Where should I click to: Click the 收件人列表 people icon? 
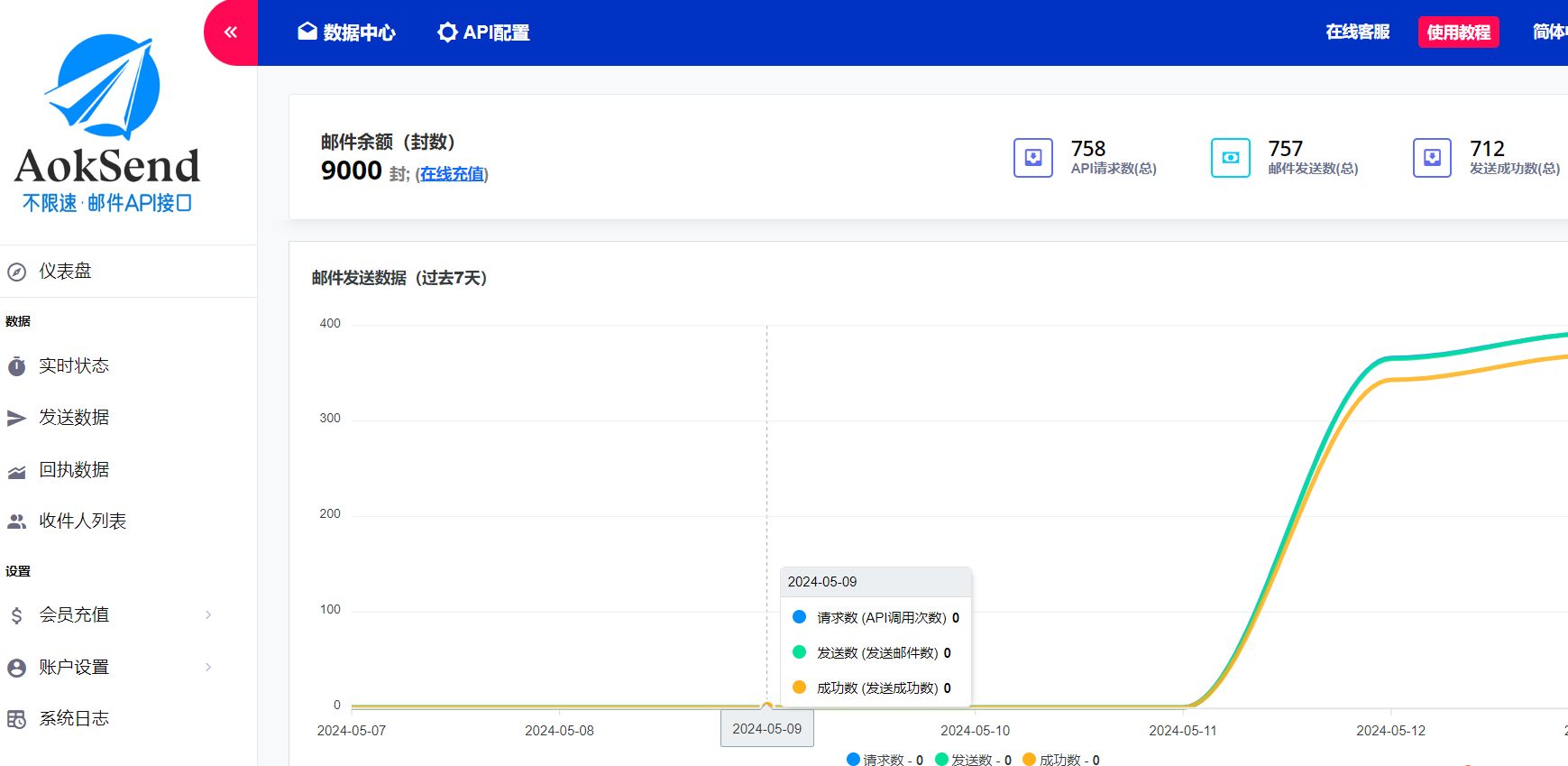[16, 521]
